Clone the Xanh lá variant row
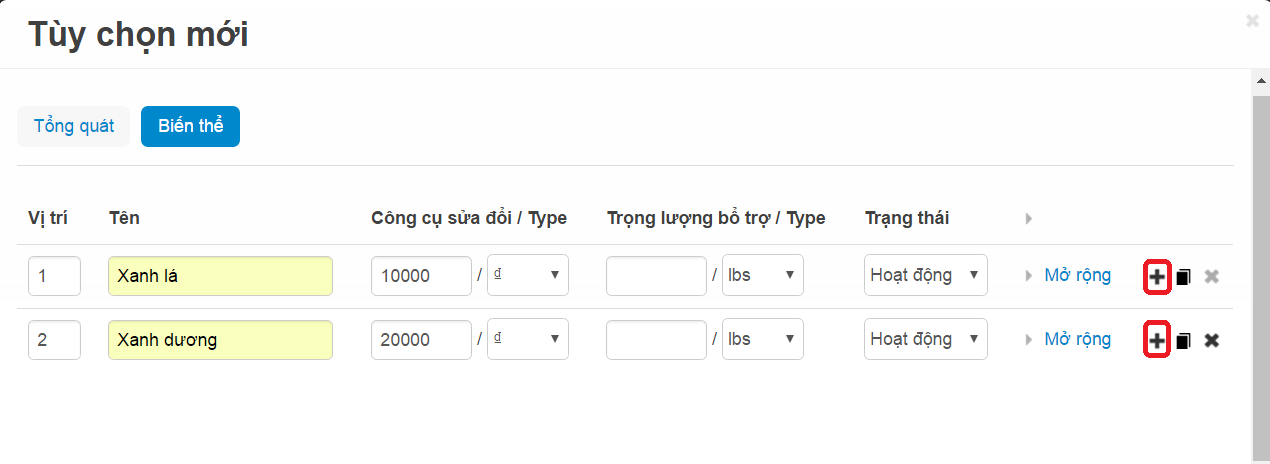This screenshot has width=1270, height=464. pos(1183,277)
